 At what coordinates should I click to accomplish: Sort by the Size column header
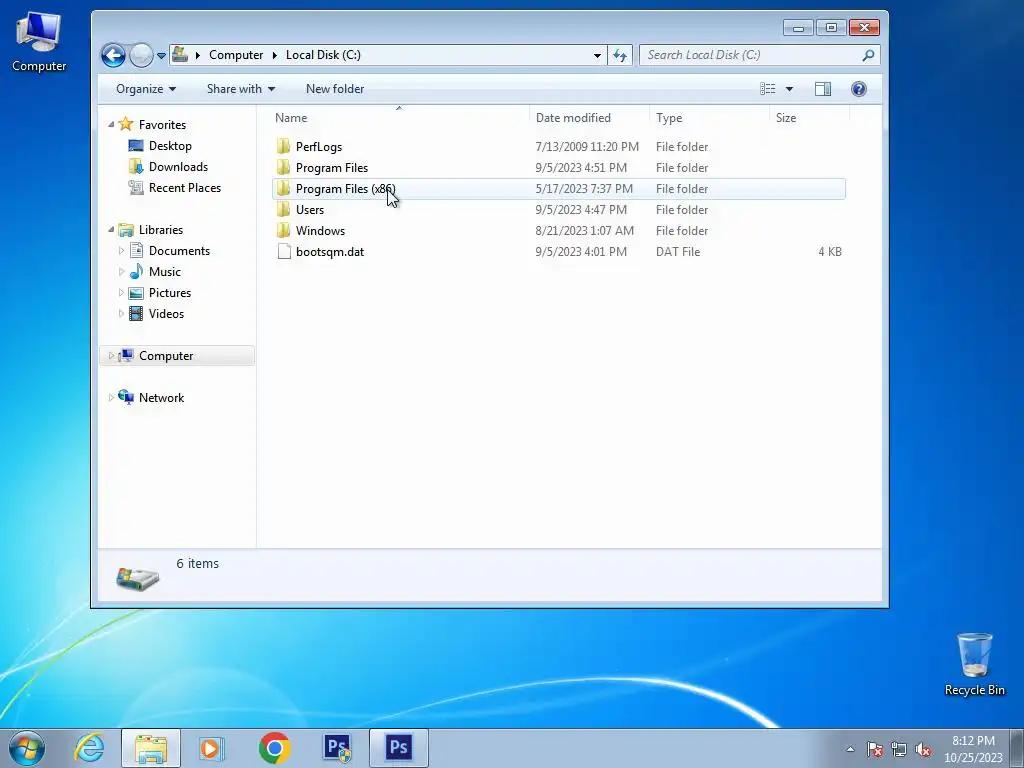click(x=786, y=118)
